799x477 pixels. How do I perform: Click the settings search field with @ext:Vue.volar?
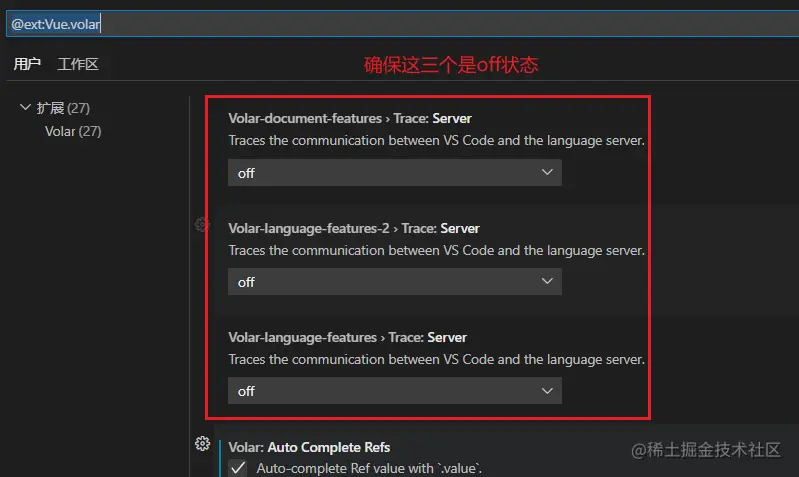point(403,23)
